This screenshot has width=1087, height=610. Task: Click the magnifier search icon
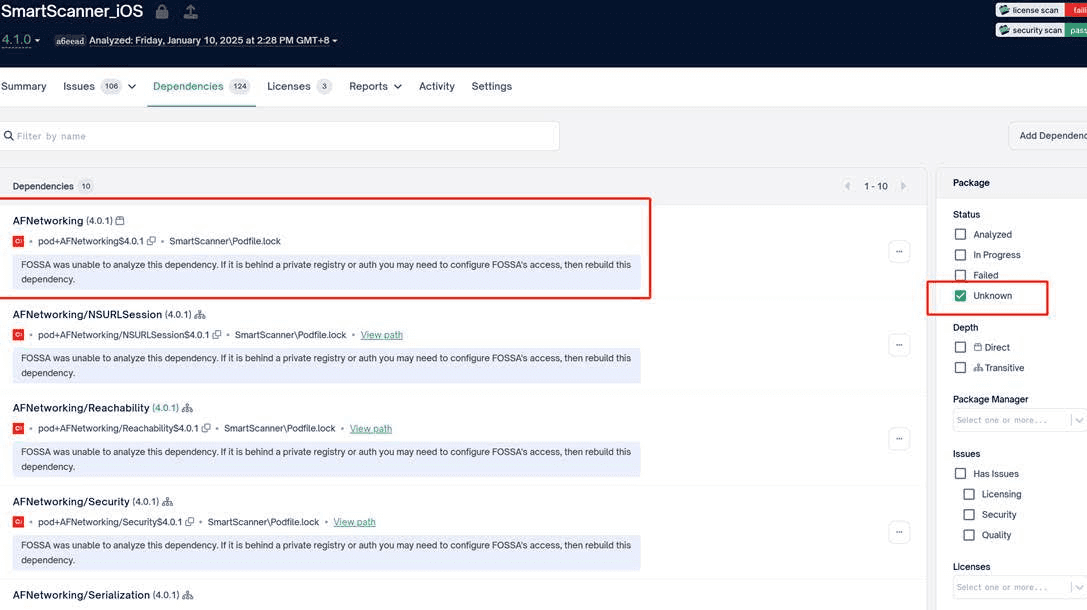tap(8, 136)
